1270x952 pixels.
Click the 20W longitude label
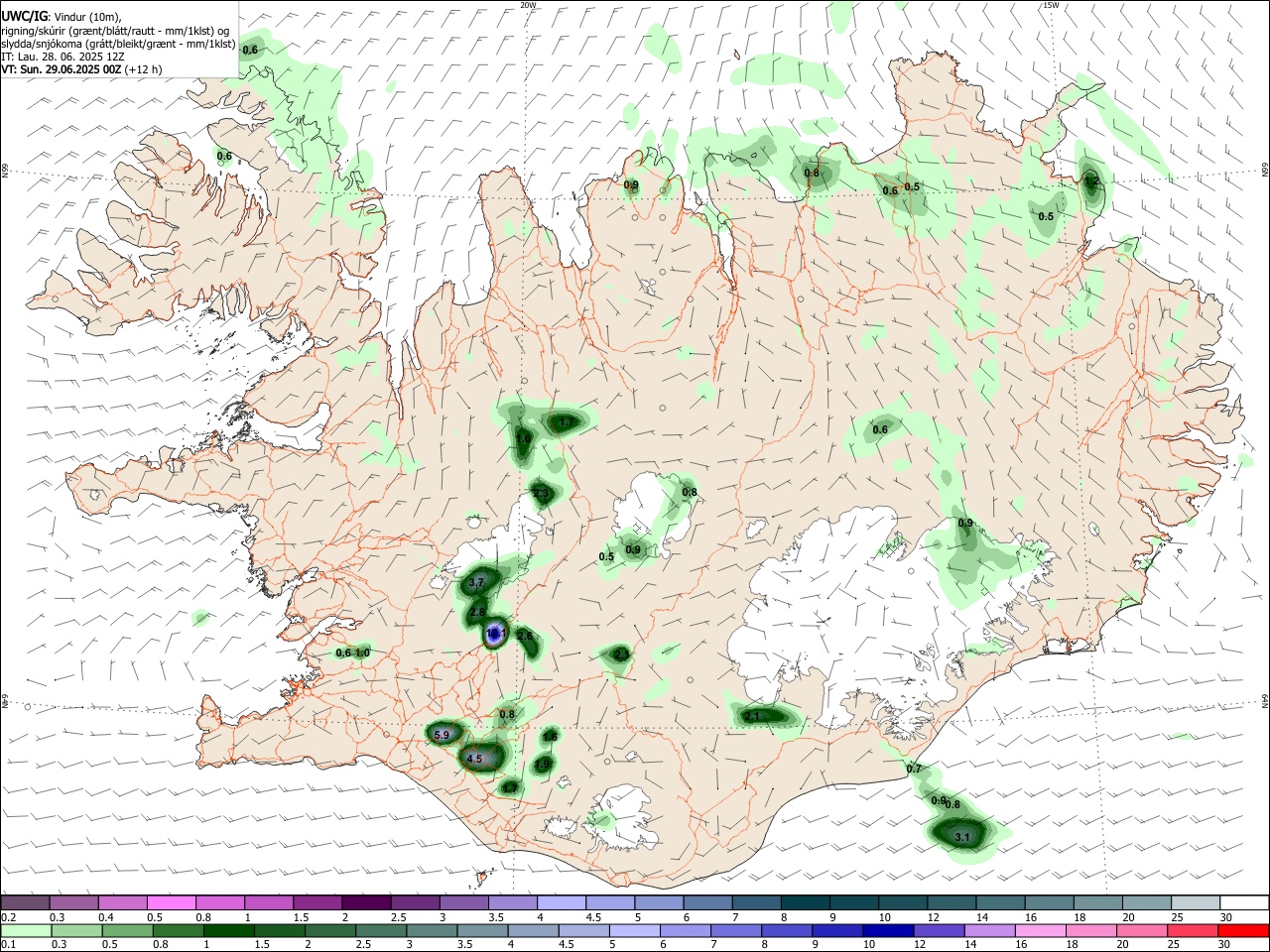pyautogui.click(x=528, y=5)
